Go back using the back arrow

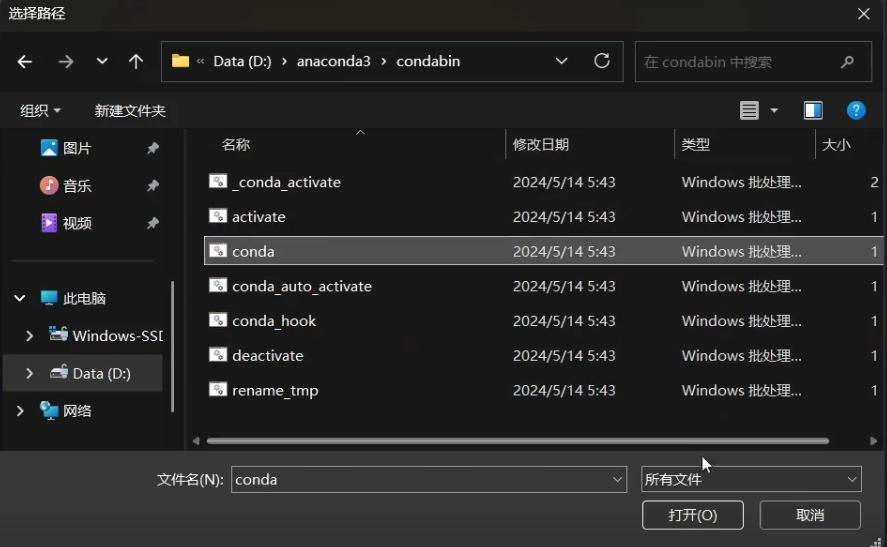pos(24,61)
